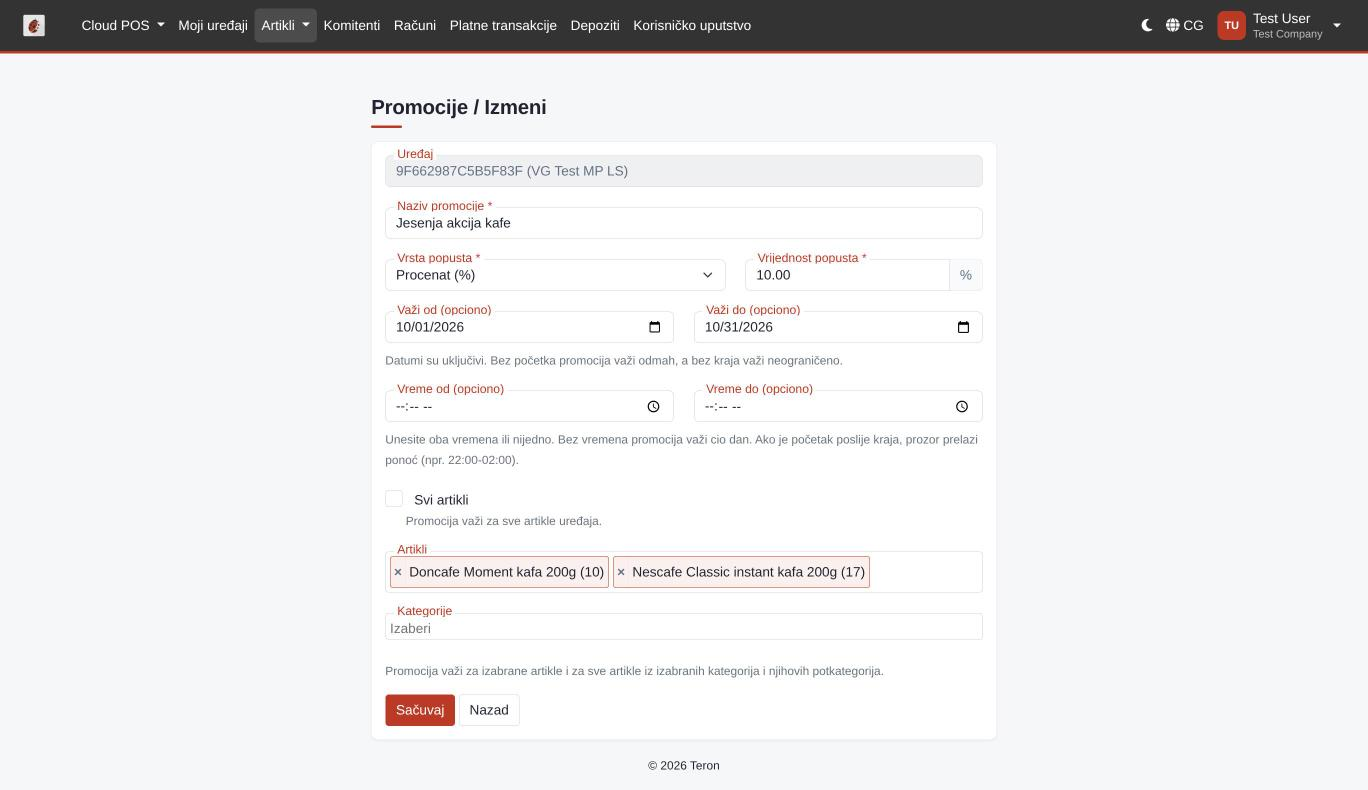Expand the Artikli navbar dropdown

point(285,26)
